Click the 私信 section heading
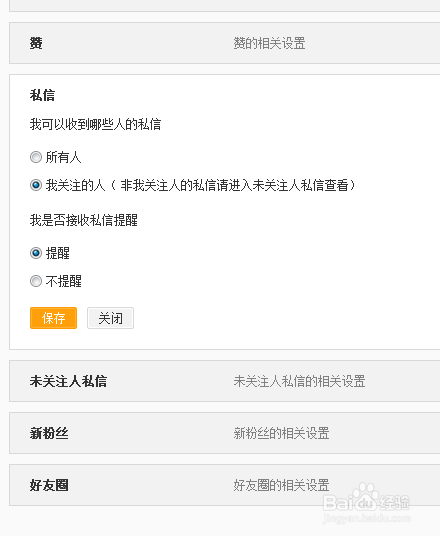 pyautogui.click(x=42, y=95)
